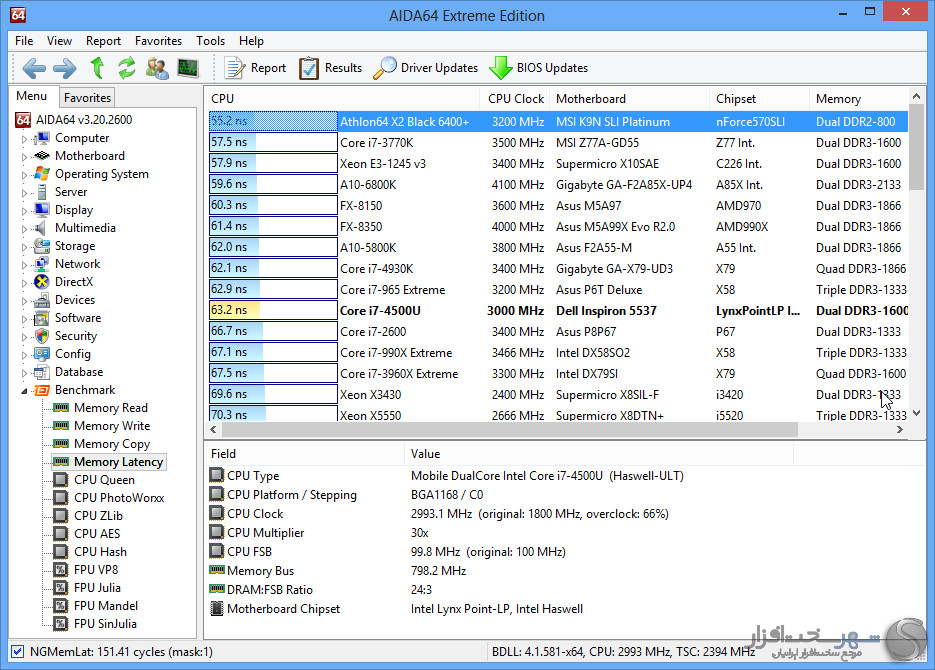Image resolution: width=935 pixels, height=670 pixels.
Task: Sort by the CPU Clock column header
Action: (515, 99)
